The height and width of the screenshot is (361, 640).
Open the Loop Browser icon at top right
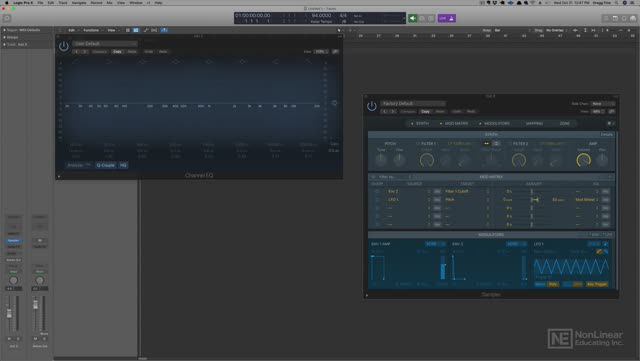624,18
